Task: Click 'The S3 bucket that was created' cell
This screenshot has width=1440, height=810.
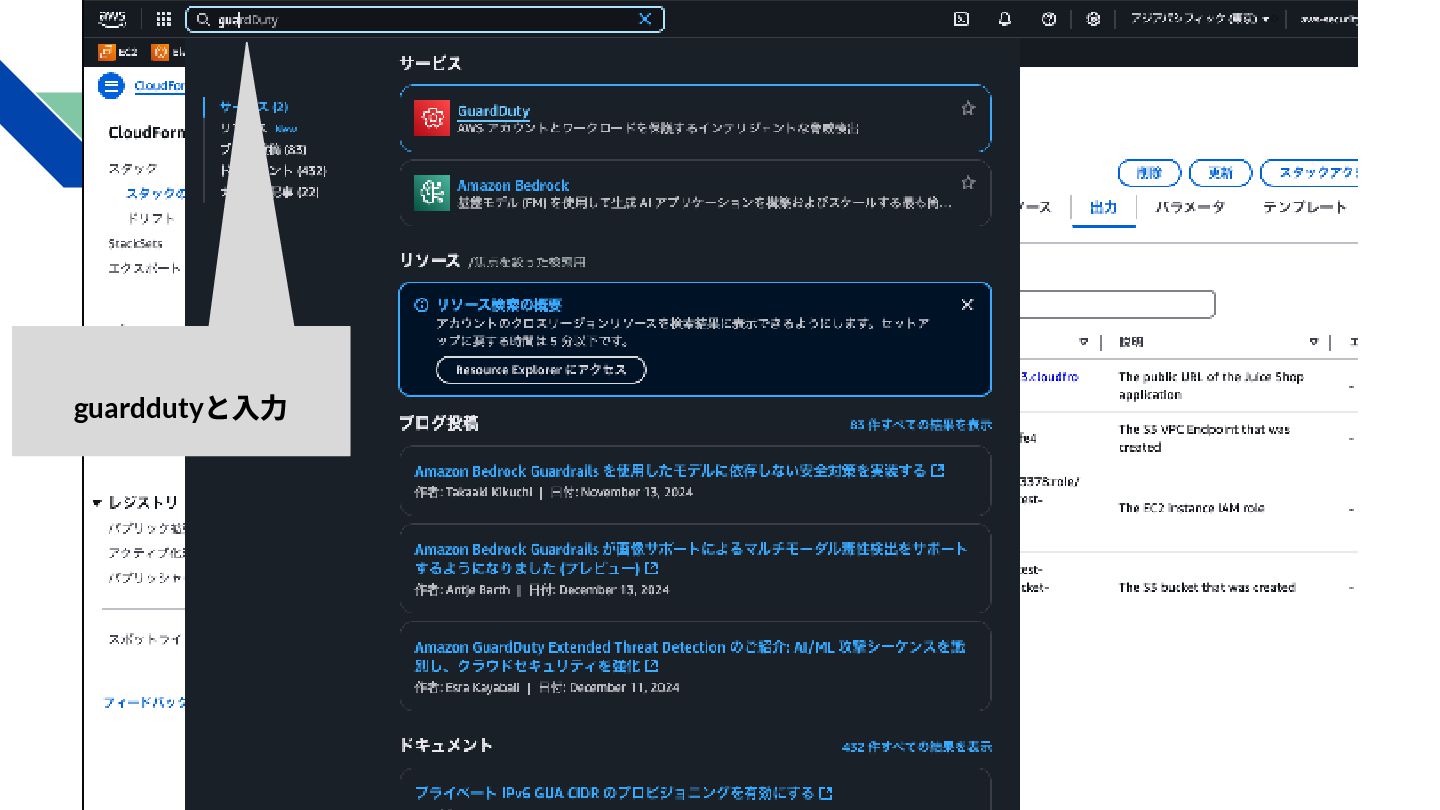Action: (1207, 588)
